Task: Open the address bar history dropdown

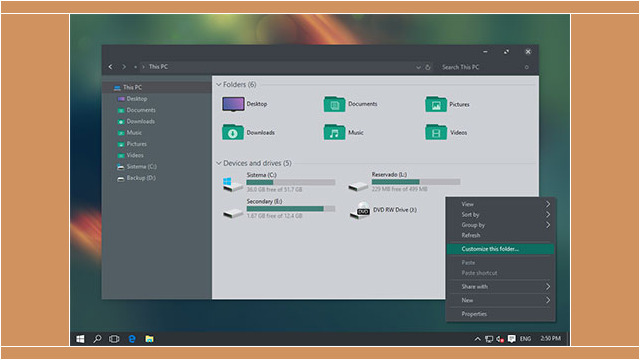Action: point(418,67)
